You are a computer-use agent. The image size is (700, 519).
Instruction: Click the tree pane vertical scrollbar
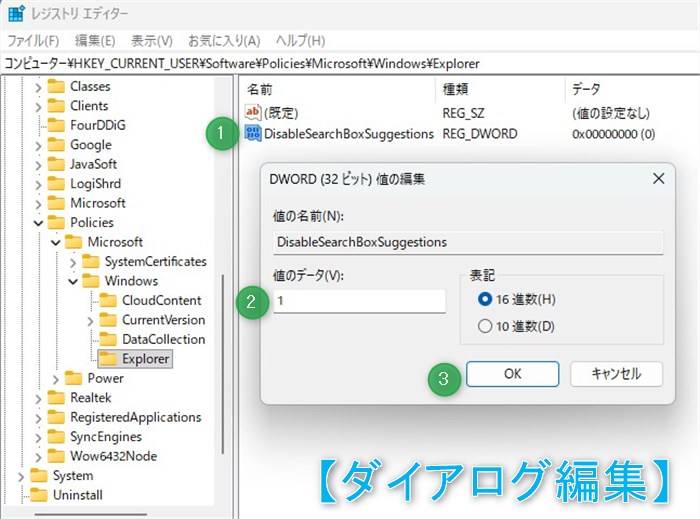coord(223,363)
